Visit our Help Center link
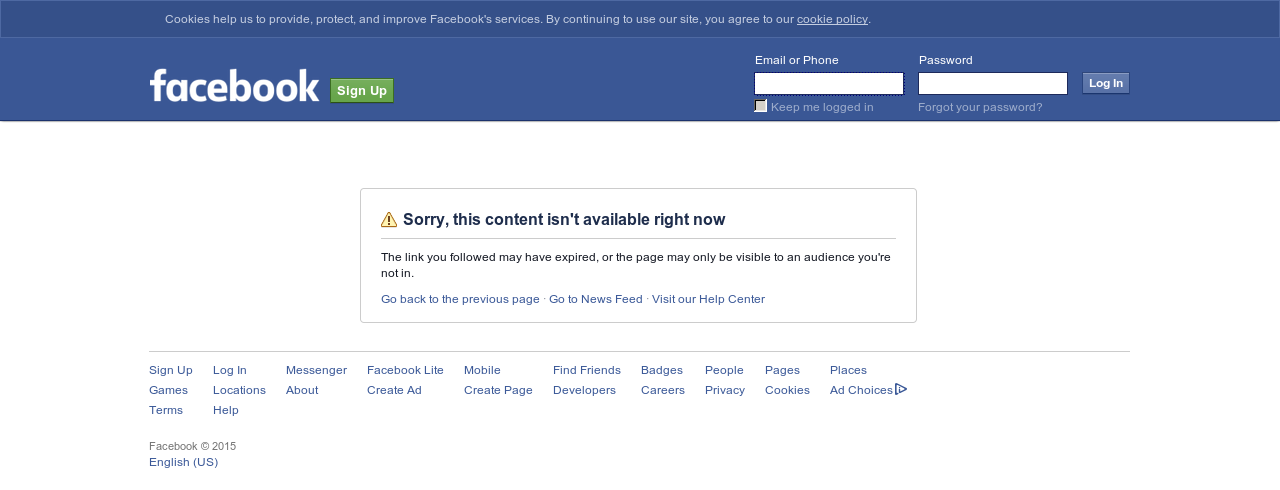This screenshot has width=1280, height=490. [x=708, y=299]
